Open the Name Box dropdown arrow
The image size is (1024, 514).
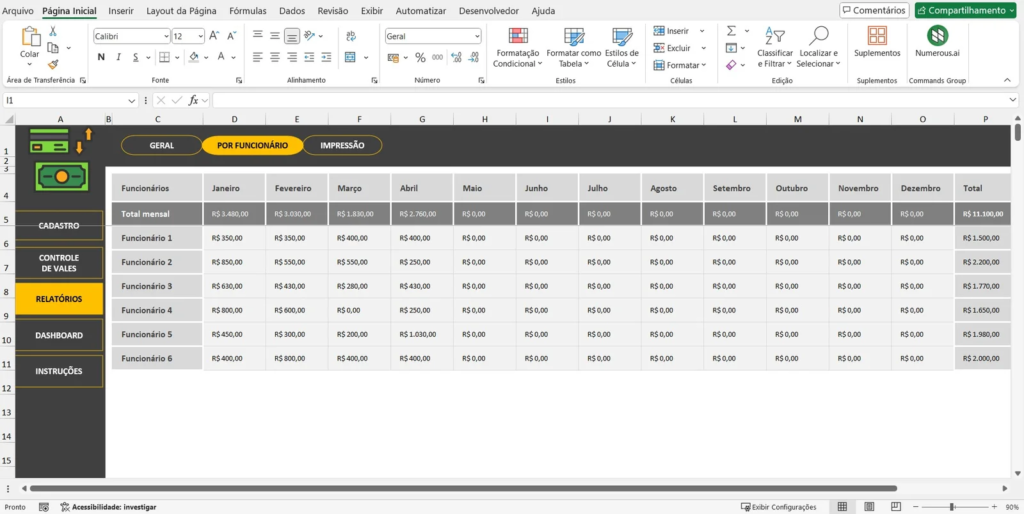[x=132, y=100]
